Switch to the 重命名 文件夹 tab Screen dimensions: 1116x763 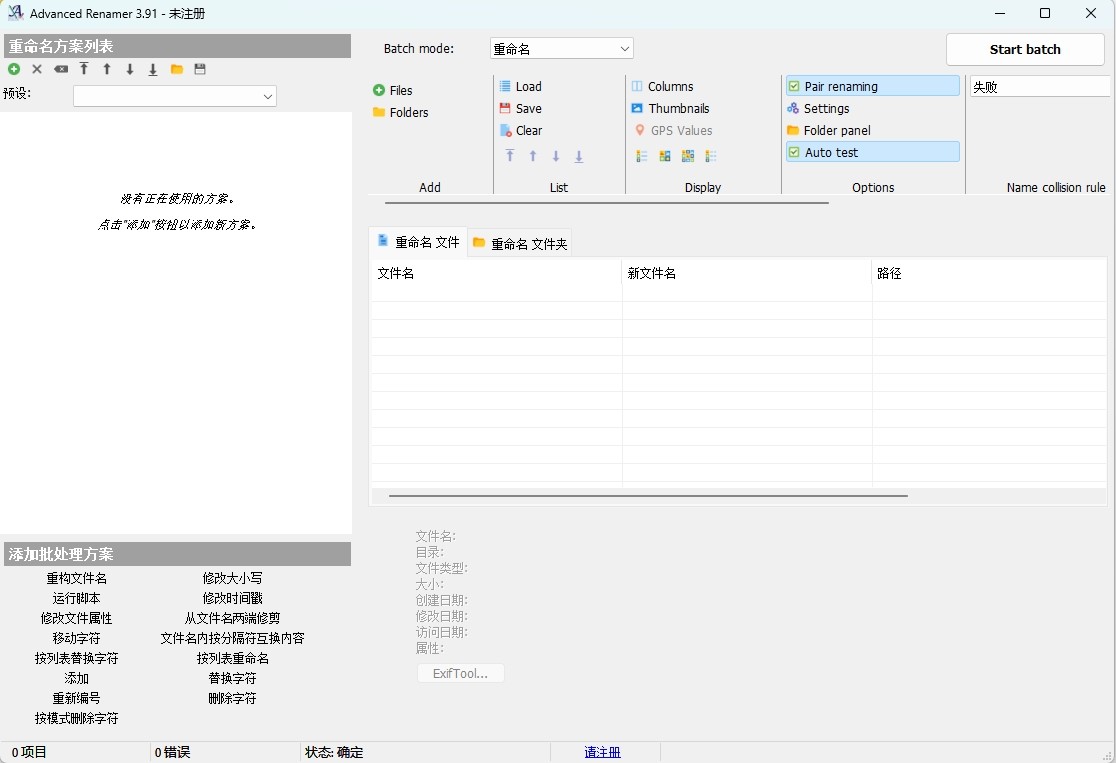click(520, 242)
